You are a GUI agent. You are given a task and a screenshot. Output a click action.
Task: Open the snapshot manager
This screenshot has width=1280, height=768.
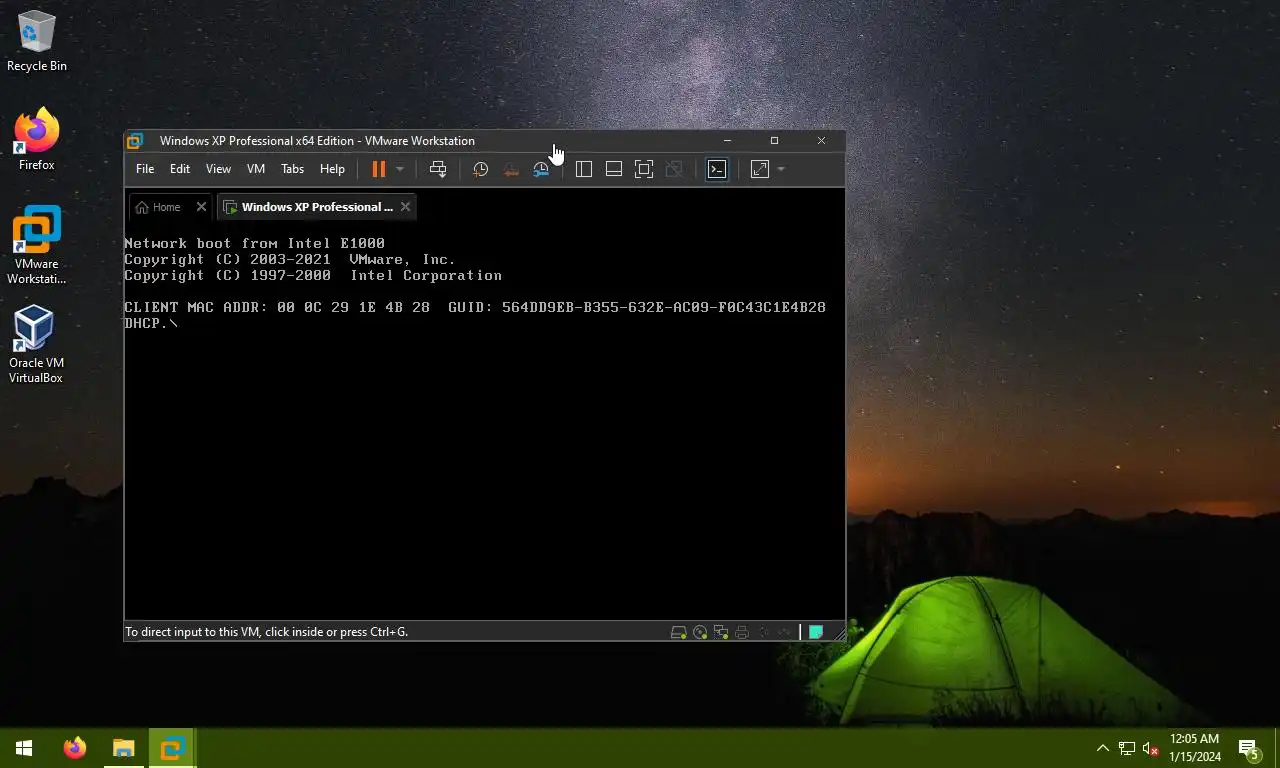[541, 169]
